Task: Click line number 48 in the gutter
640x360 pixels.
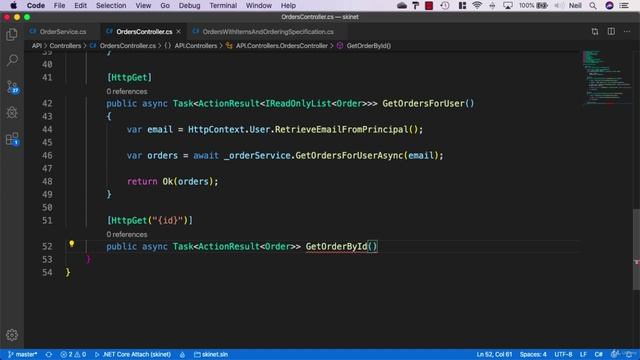Action: pos(47,181)
